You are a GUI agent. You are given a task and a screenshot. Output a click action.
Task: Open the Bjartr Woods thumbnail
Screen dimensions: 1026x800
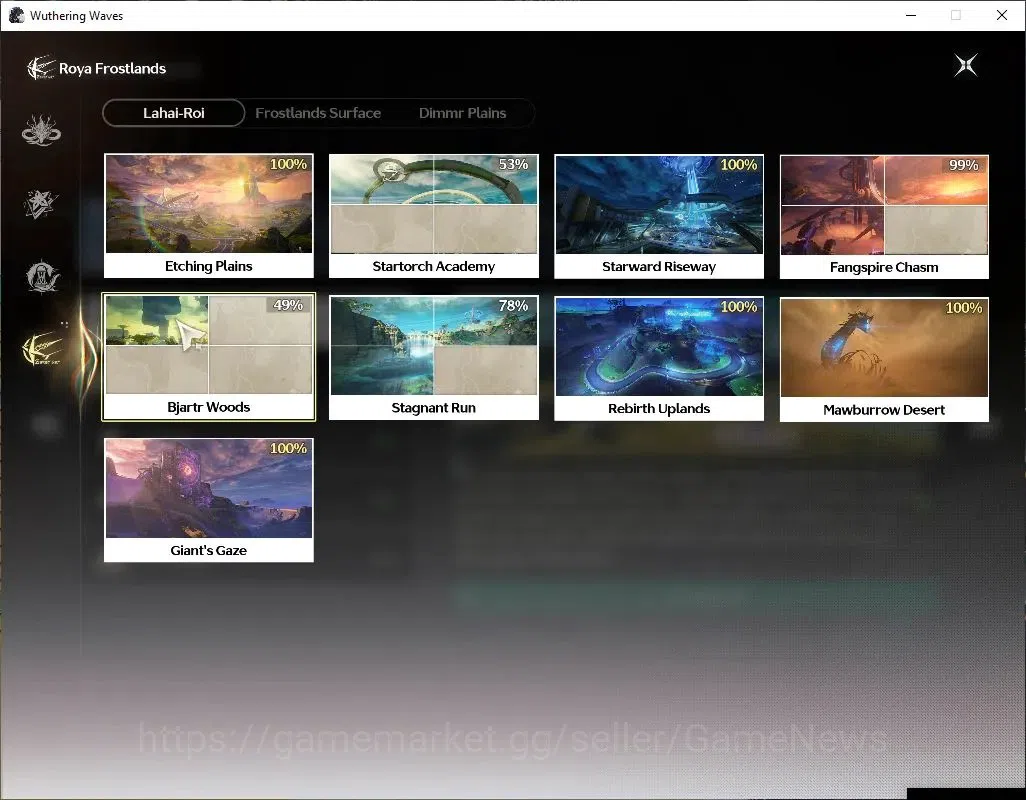(209, 345)
